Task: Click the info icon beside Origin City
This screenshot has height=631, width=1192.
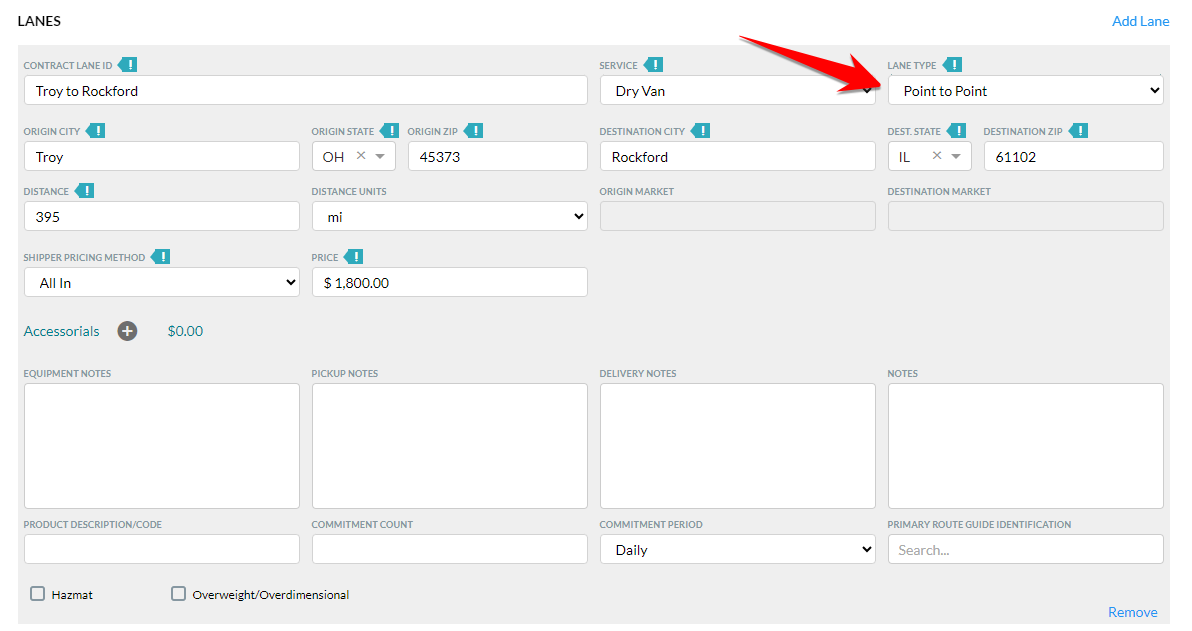Action: point(95,131)
